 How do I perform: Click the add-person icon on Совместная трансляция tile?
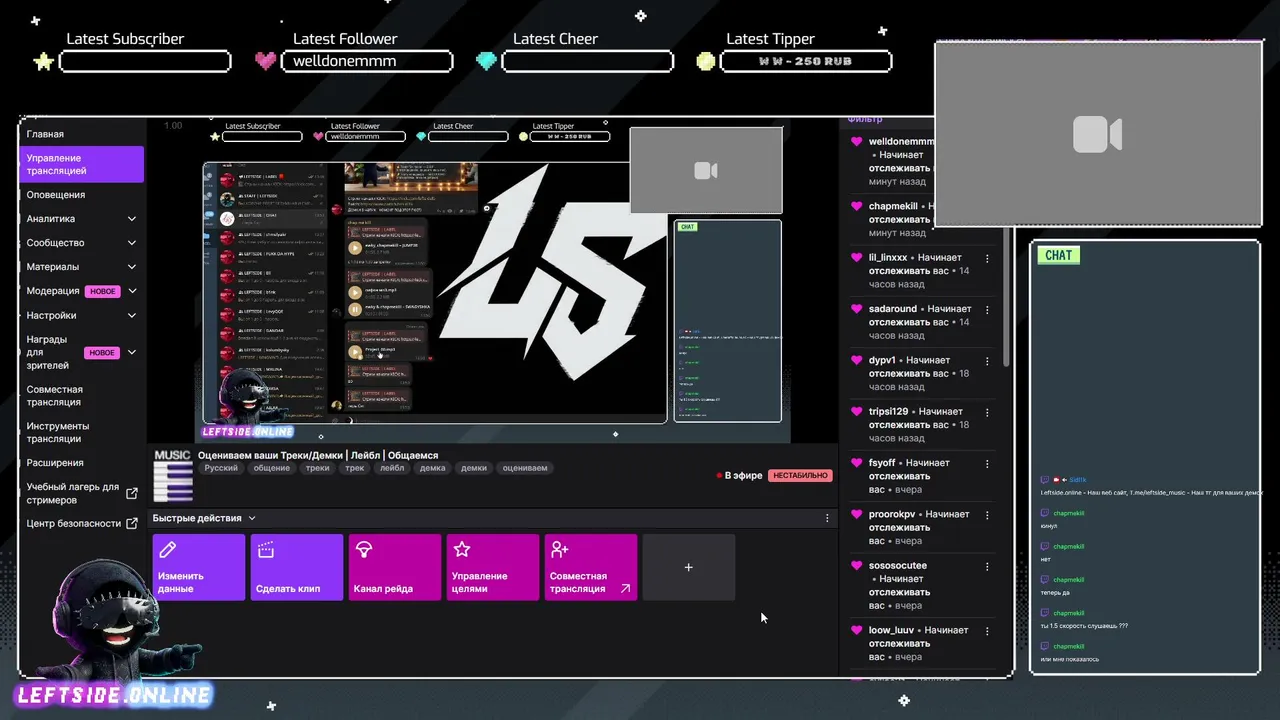tap(560, 549)
